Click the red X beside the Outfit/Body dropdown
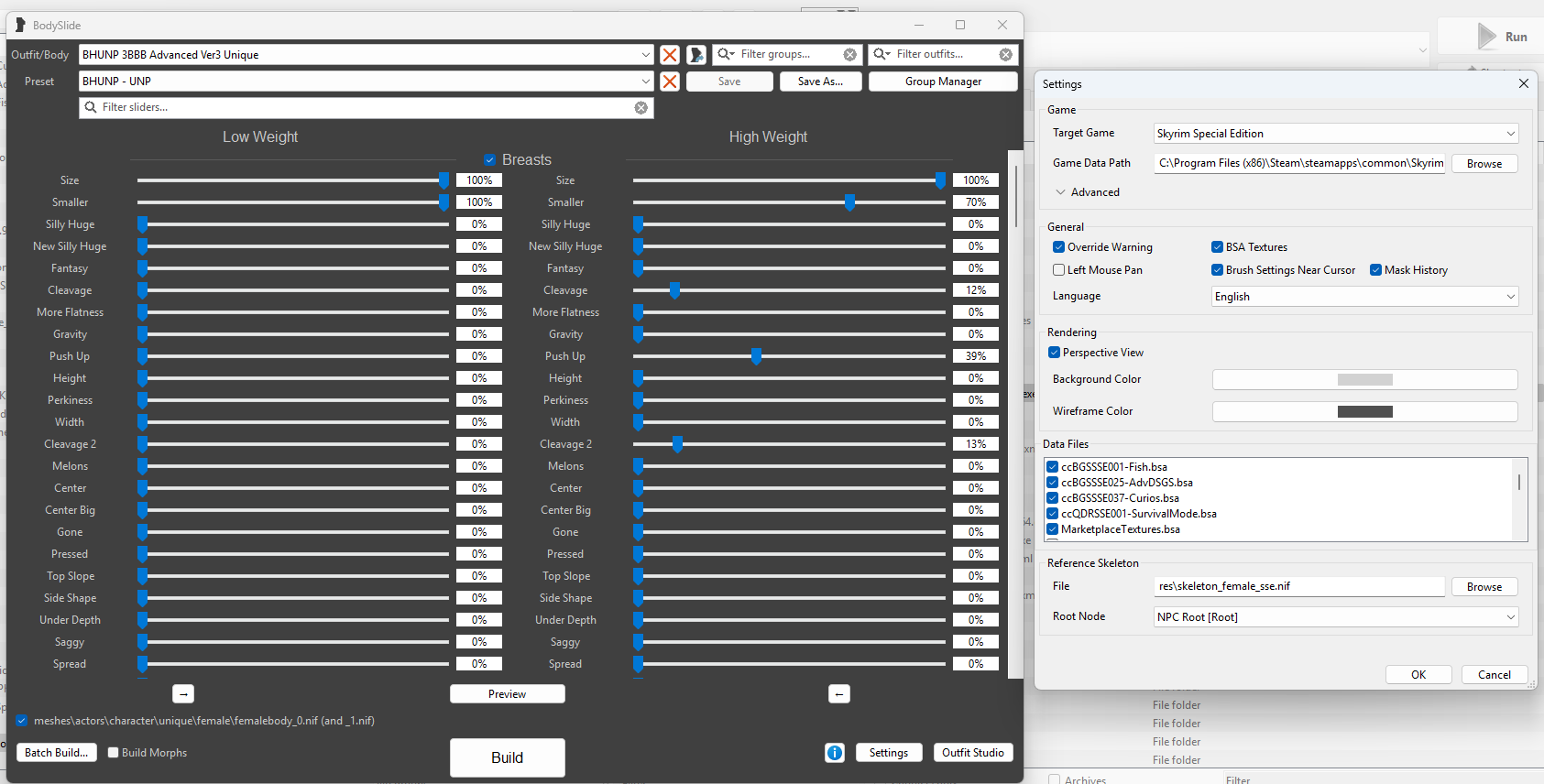Screen dimensions: 1544x784 pos(670,55)
